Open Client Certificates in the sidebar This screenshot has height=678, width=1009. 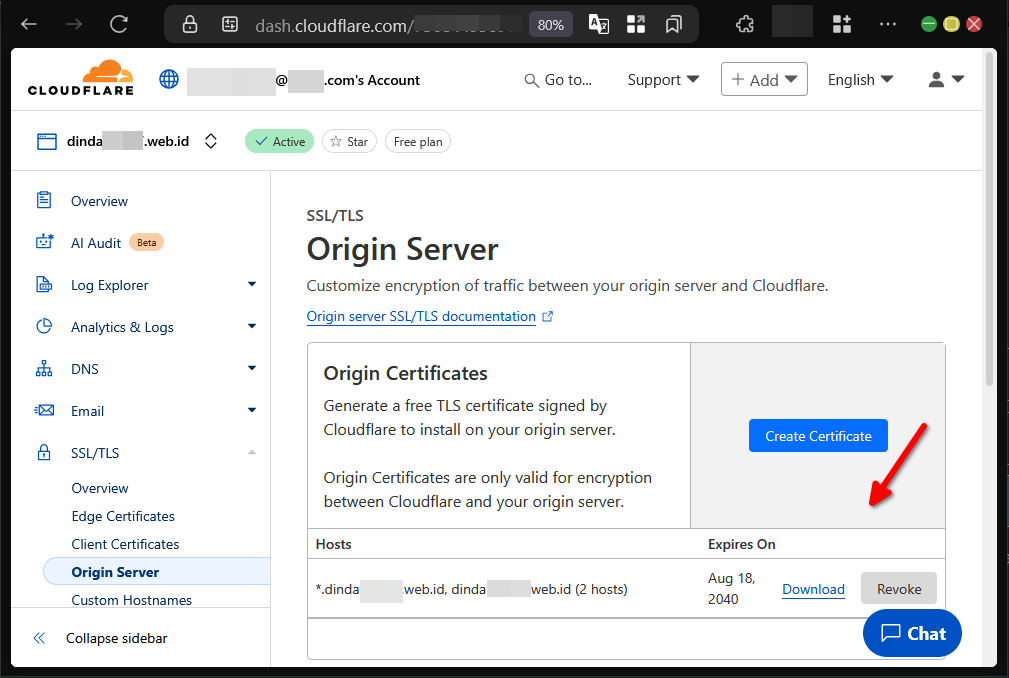click(x=125, y=544)
